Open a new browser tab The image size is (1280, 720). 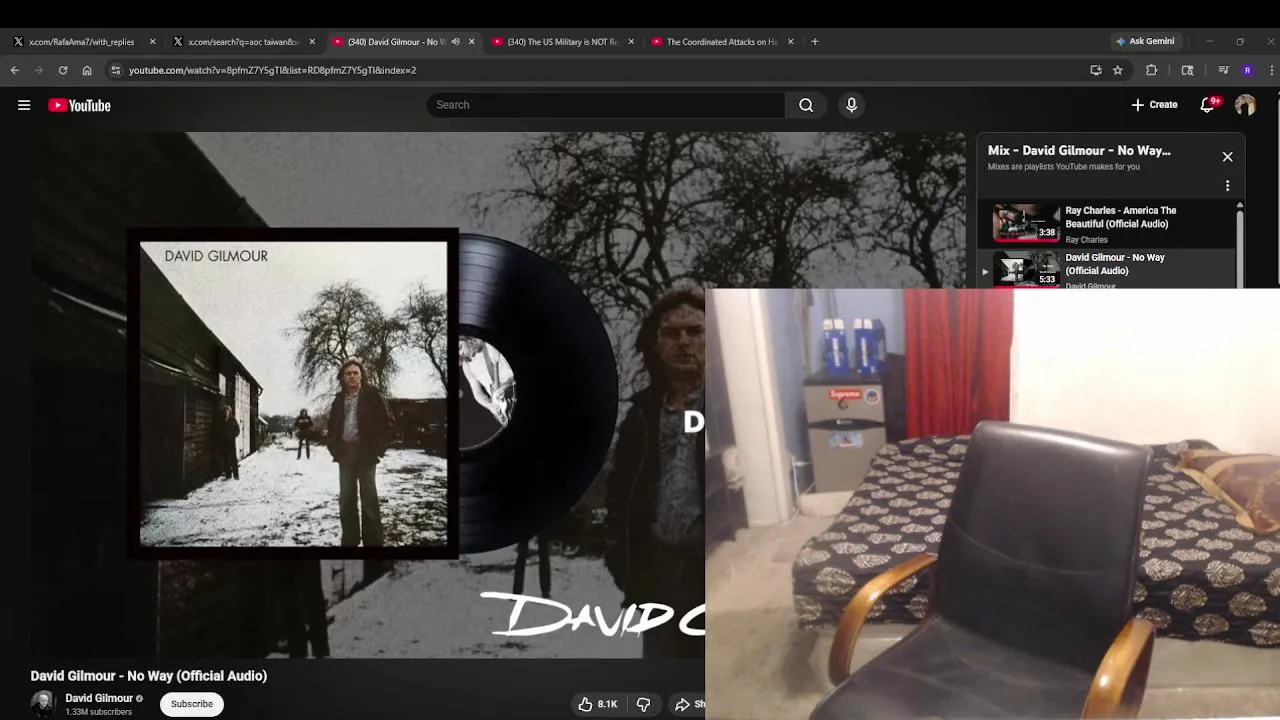tap(815, 42)
